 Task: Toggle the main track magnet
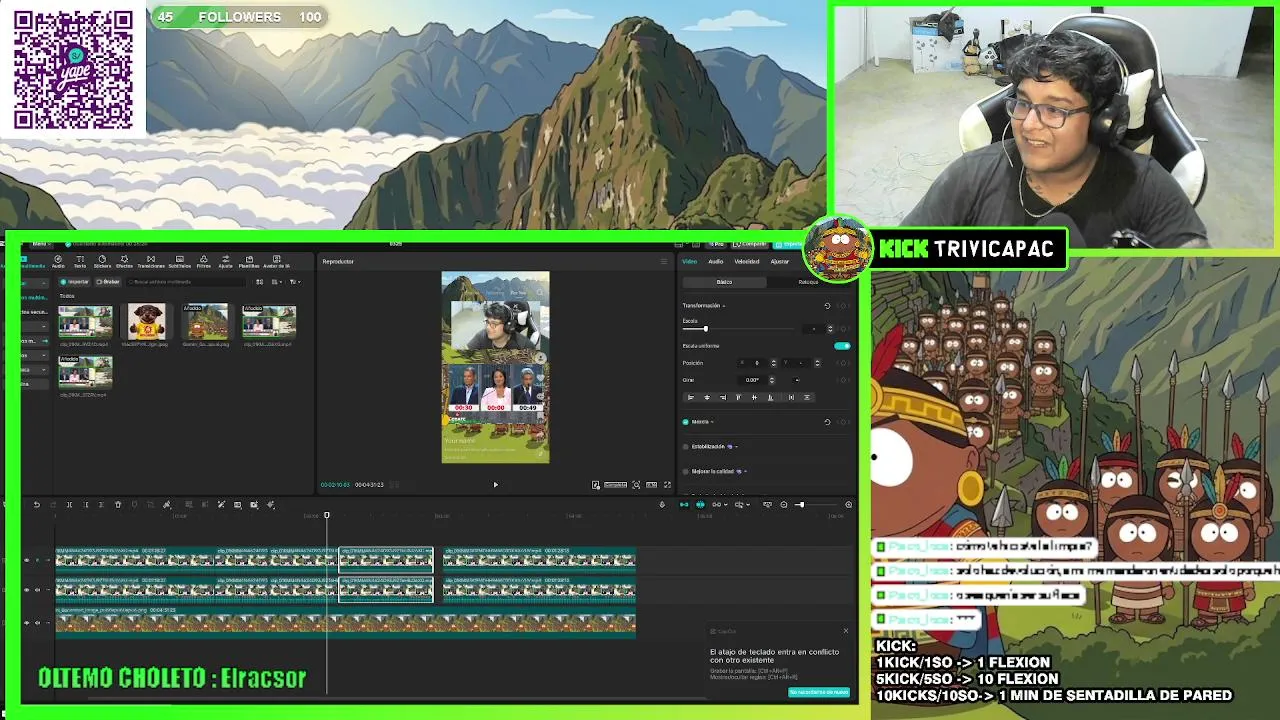(x=684, y=505)
